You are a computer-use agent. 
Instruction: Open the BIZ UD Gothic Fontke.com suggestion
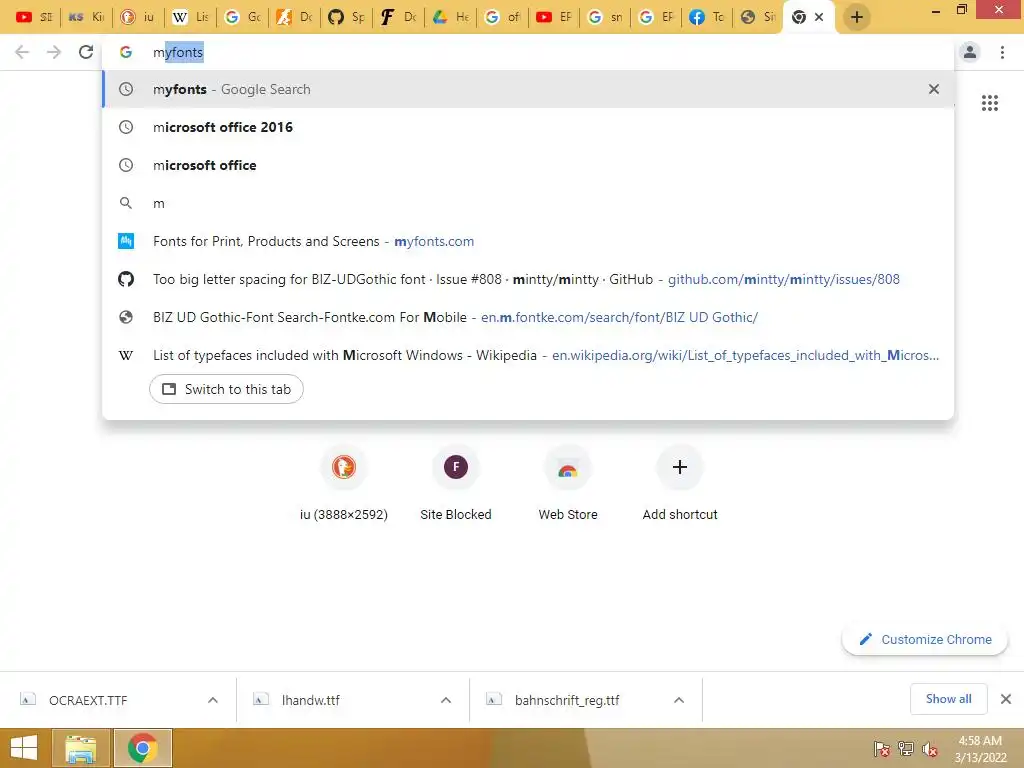[x=528, y=317]
